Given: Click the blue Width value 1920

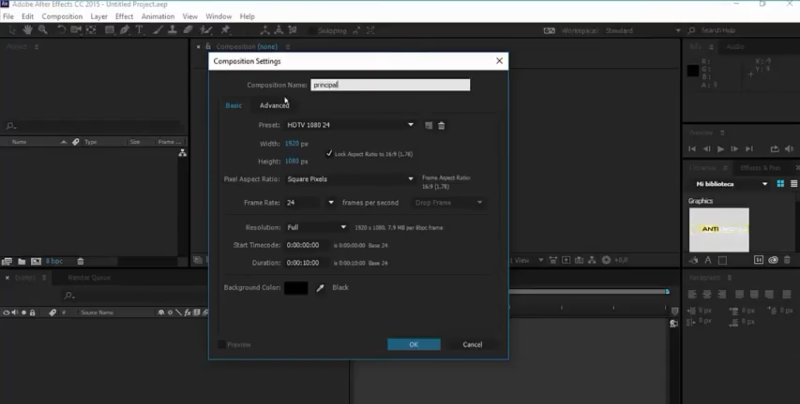Looking at the screenshot, I should click(292, 144).
